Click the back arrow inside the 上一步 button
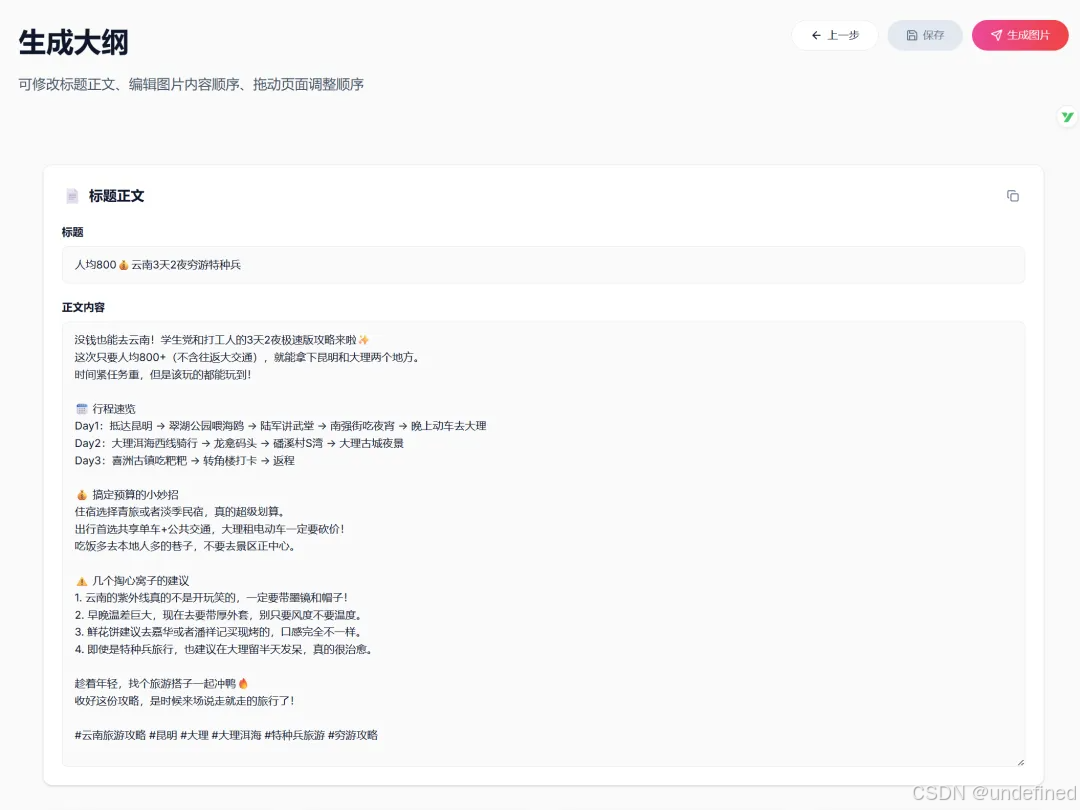This screenshot has width=1080, height=810. pyautogui.click(x=816, y=35)
